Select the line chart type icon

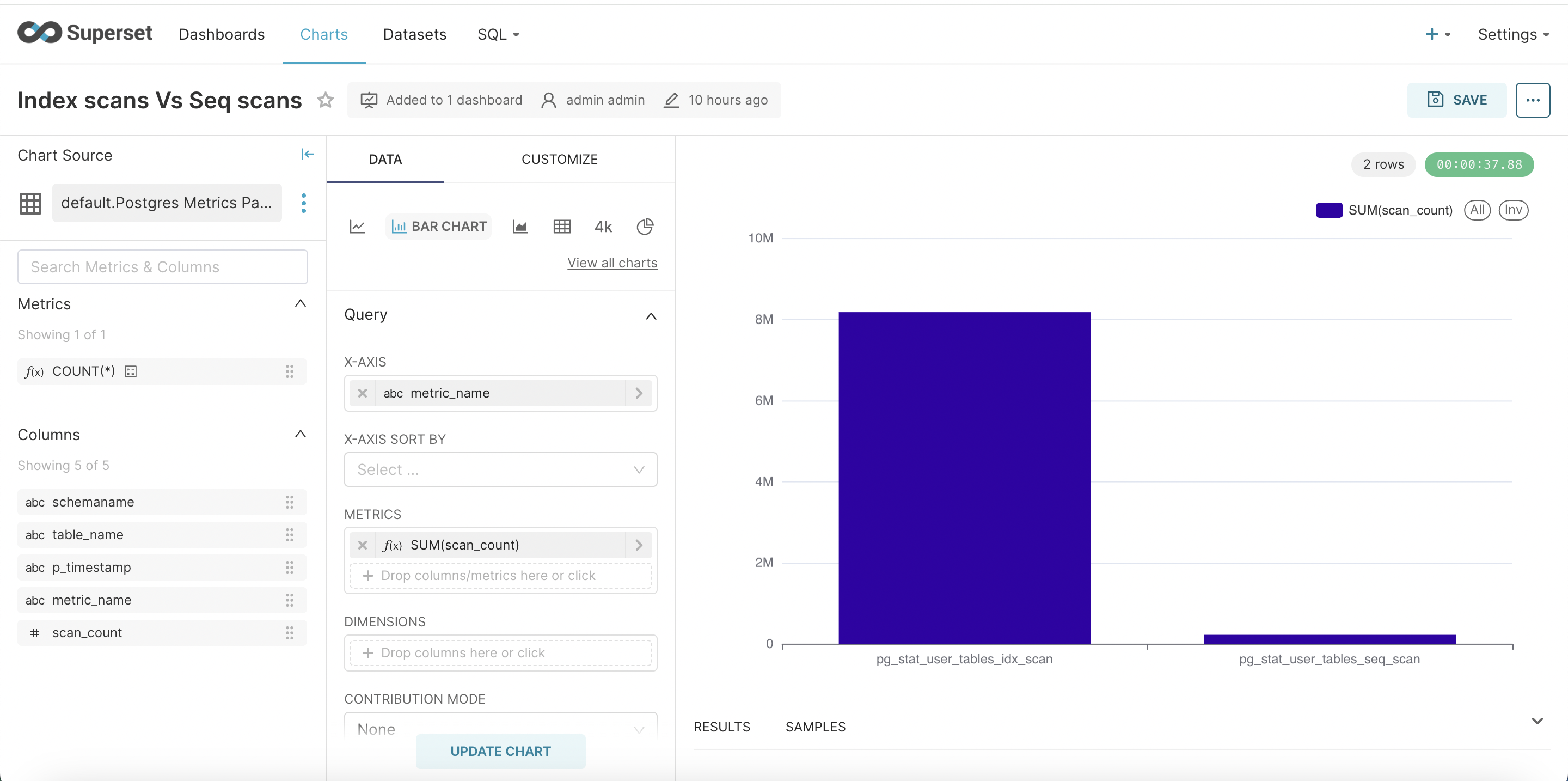tap(357, 227)
